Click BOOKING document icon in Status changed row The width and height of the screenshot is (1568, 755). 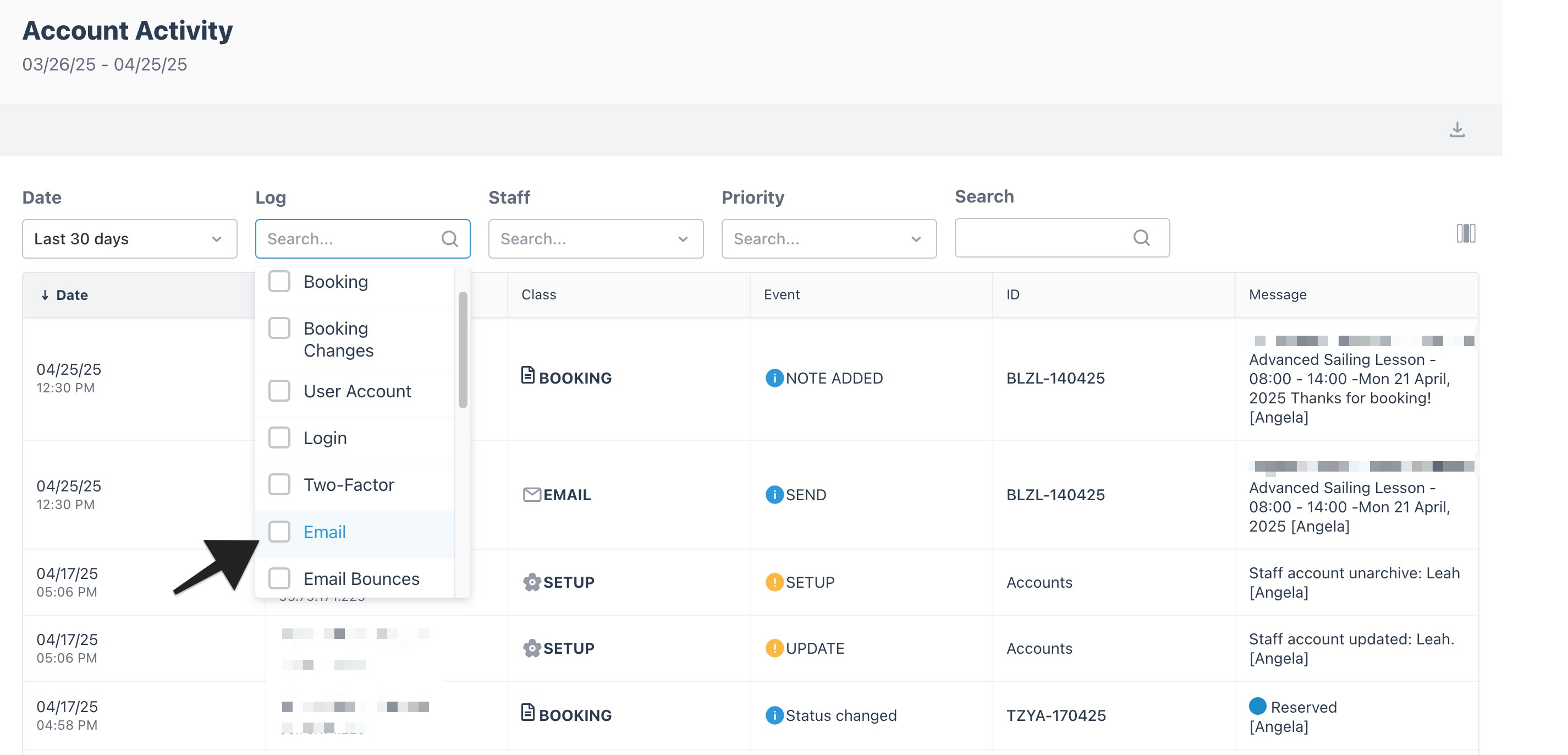click(528, 713)
